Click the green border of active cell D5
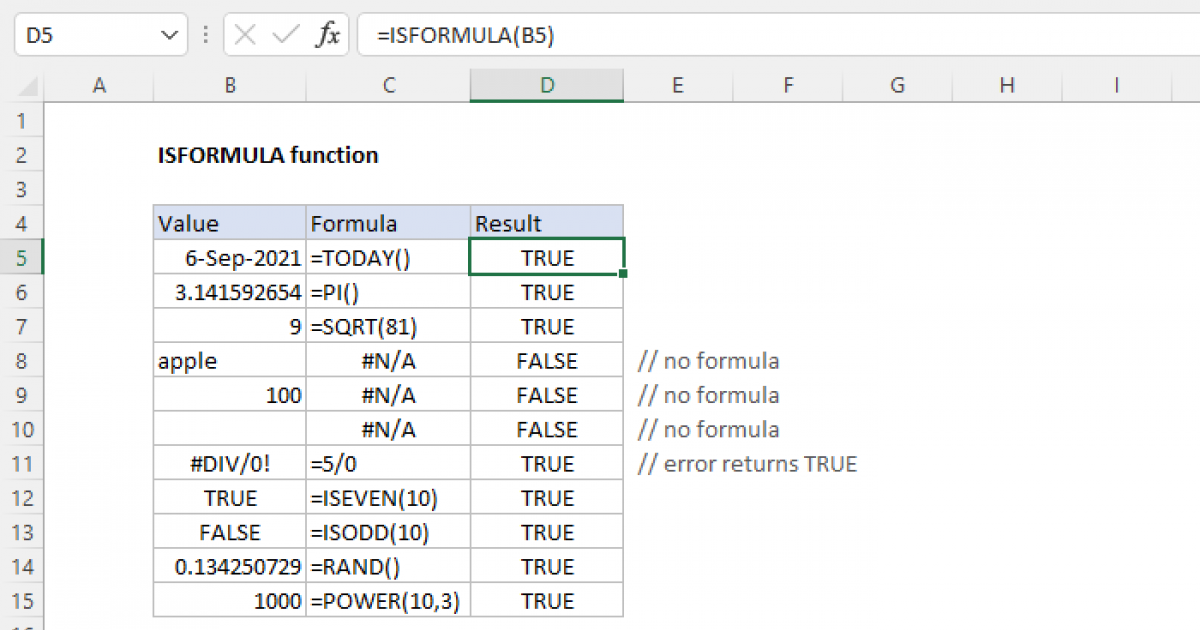Image resolution: width=1200 pixels, height=630 pixels. (546, 241)
